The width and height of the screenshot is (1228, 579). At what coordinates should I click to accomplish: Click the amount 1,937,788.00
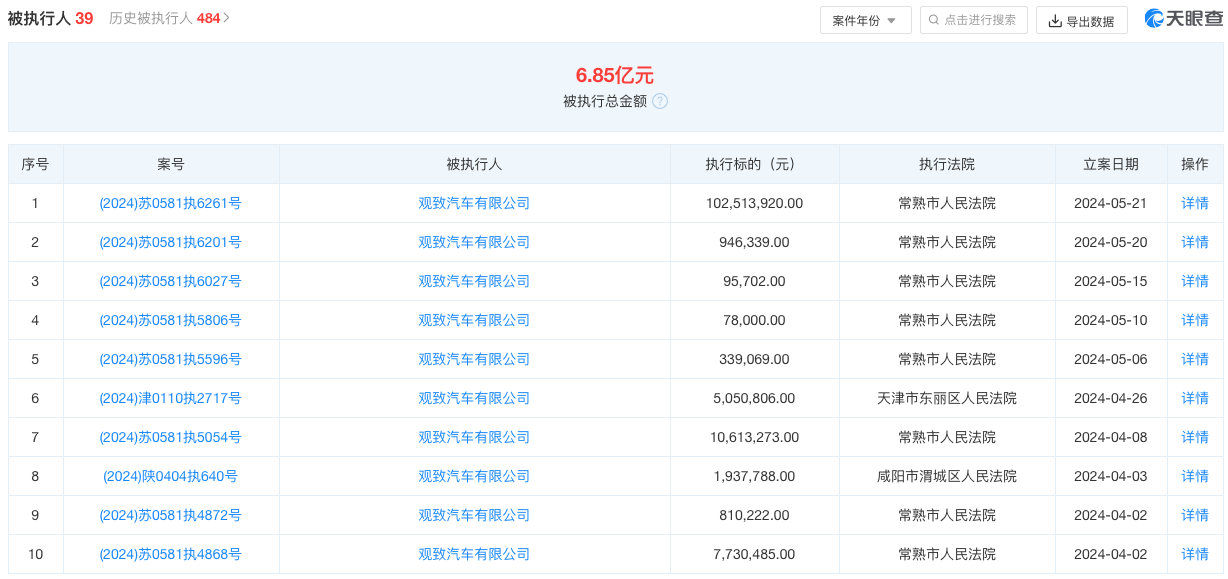754,476
